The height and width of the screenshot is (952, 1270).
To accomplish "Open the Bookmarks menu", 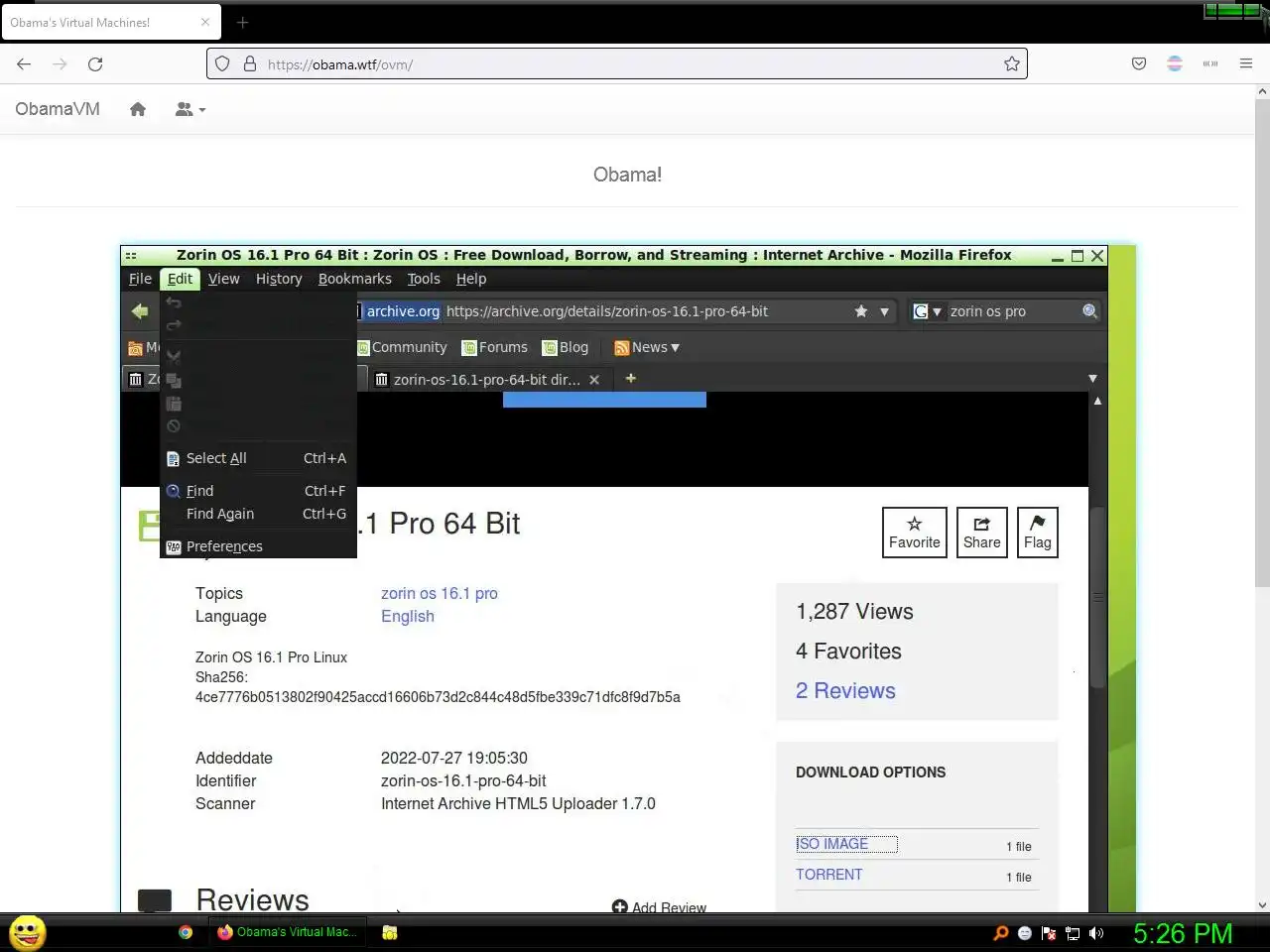I will point(354,279).
